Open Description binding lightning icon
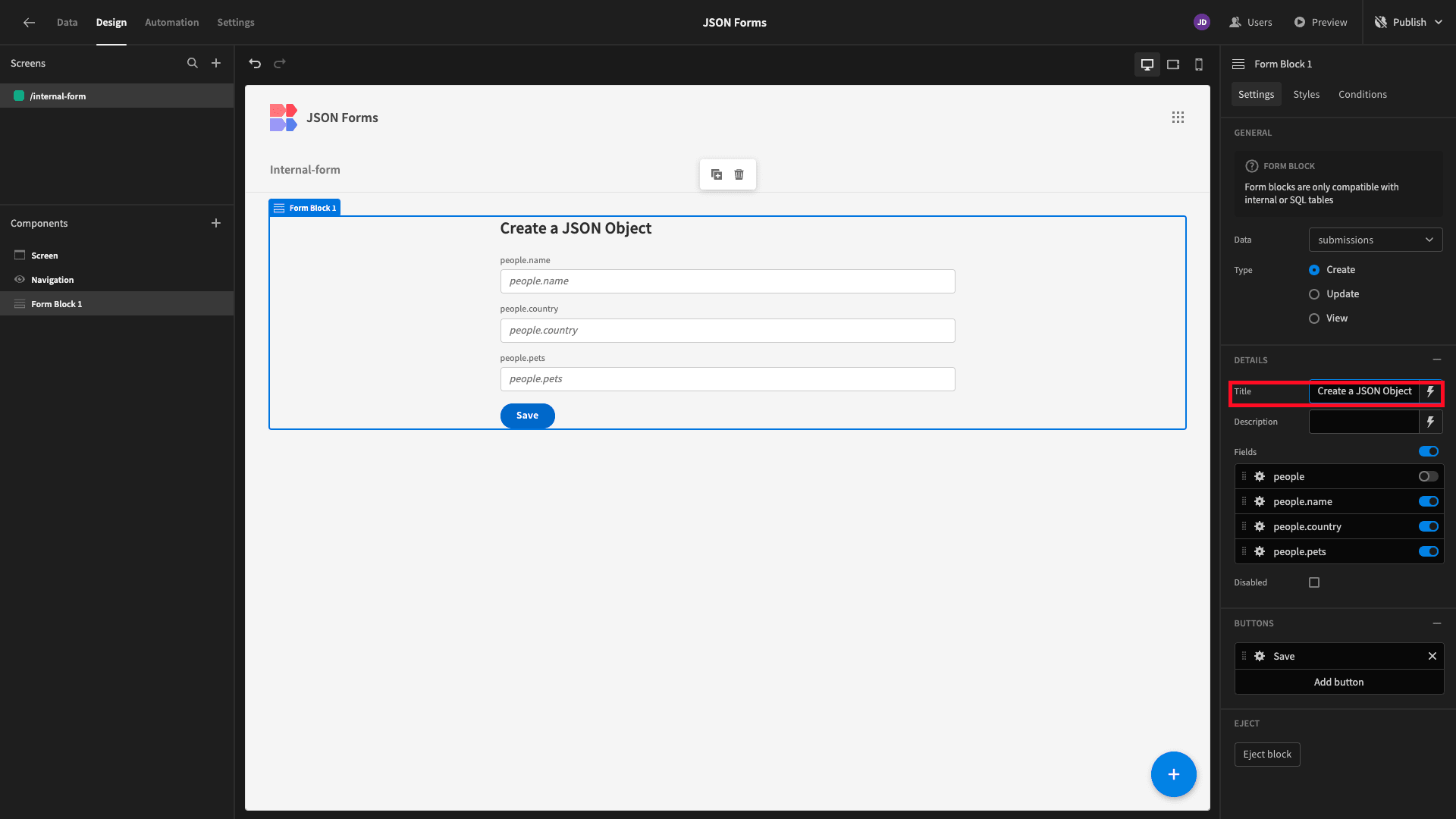The image size is (1456, 819). (1431, 422)
